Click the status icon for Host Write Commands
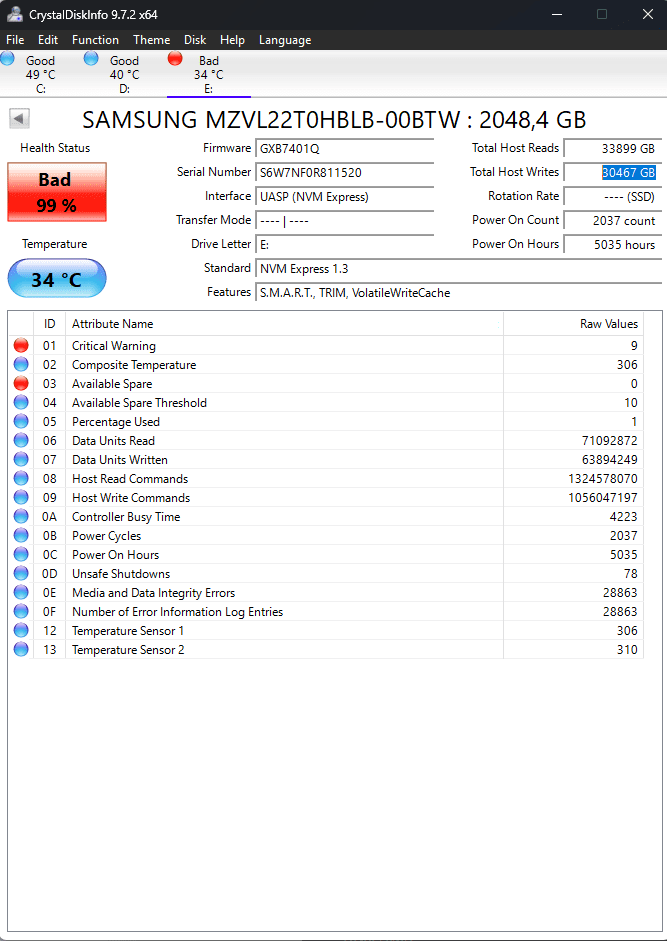This screenshot has height=941, width=667. [21, 498]
